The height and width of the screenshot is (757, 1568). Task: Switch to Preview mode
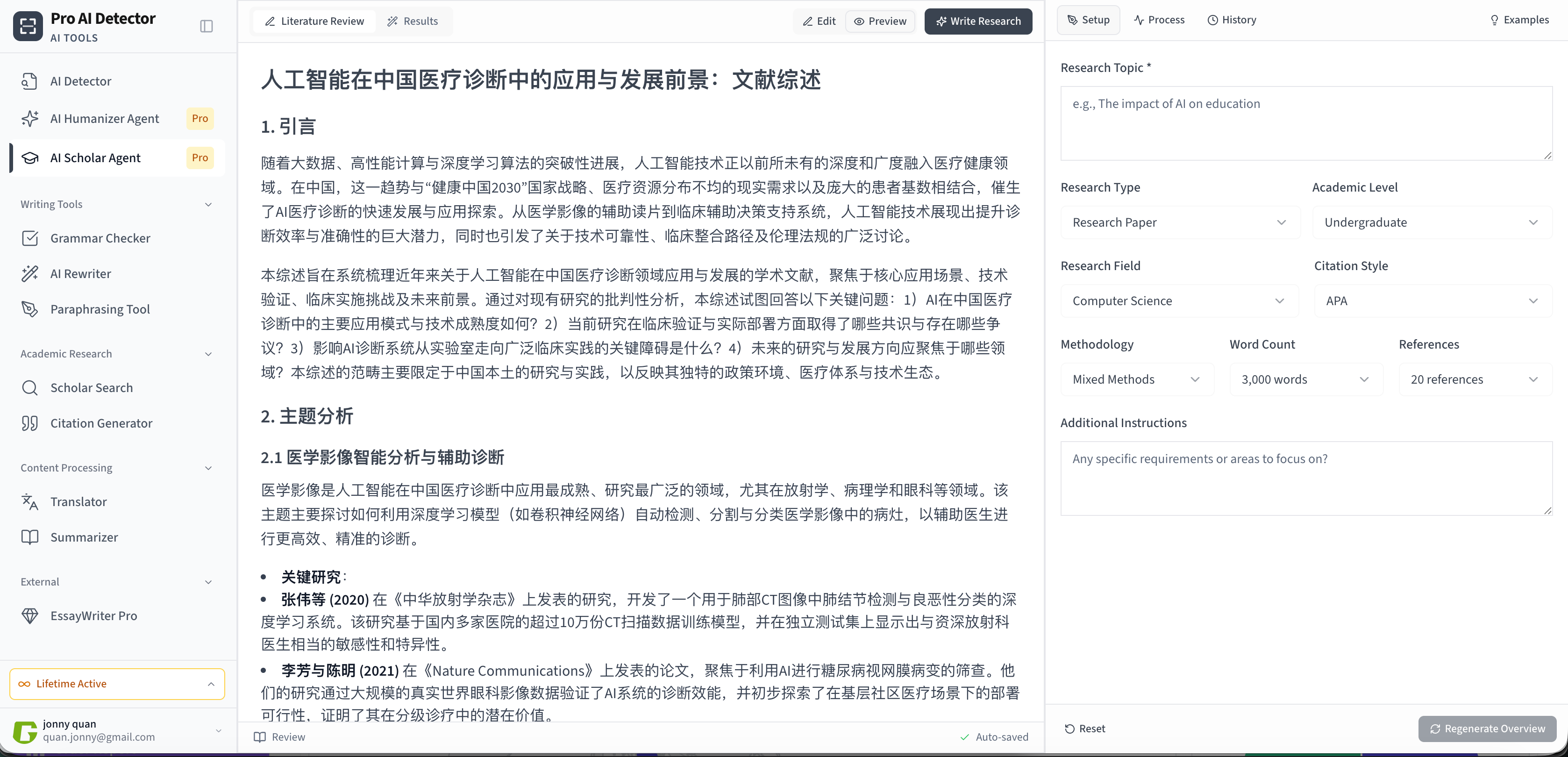click(880, 21)
